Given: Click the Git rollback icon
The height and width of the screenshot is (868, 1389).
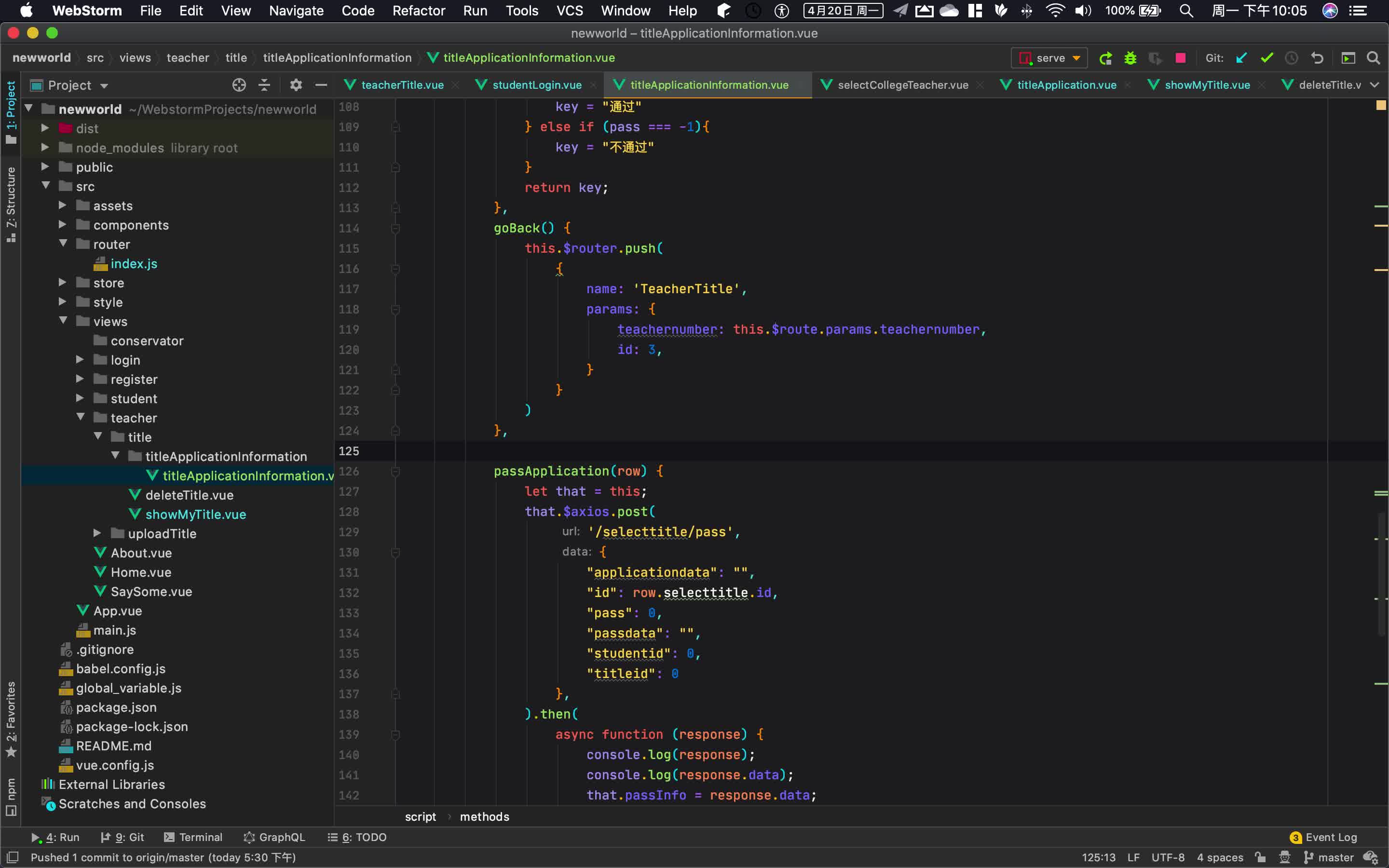Looking at the screenshot, I should pos(1317,58).
